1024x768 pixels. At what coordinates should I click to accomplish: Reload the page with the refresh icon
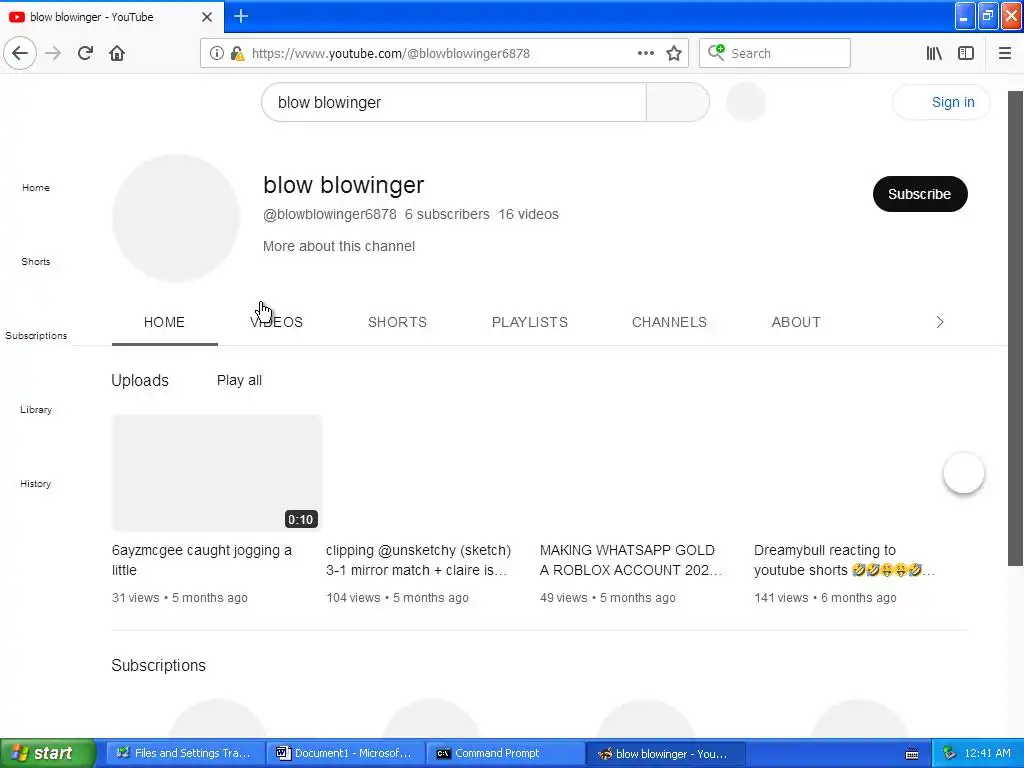pos(85,53)
